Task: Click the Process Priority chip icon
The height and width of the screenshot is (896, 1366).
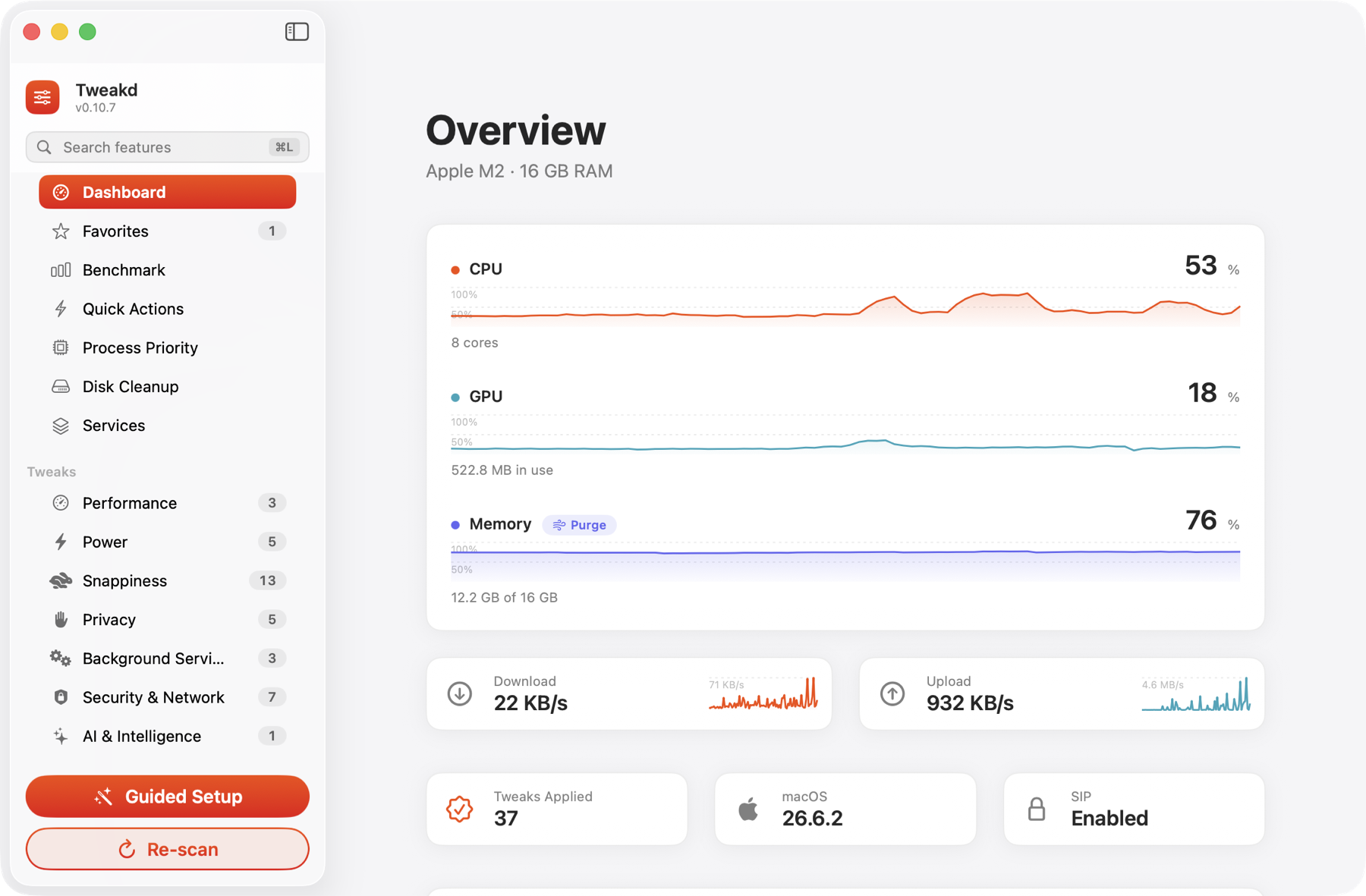Action: pyautogui.click(x=61, y=347)
